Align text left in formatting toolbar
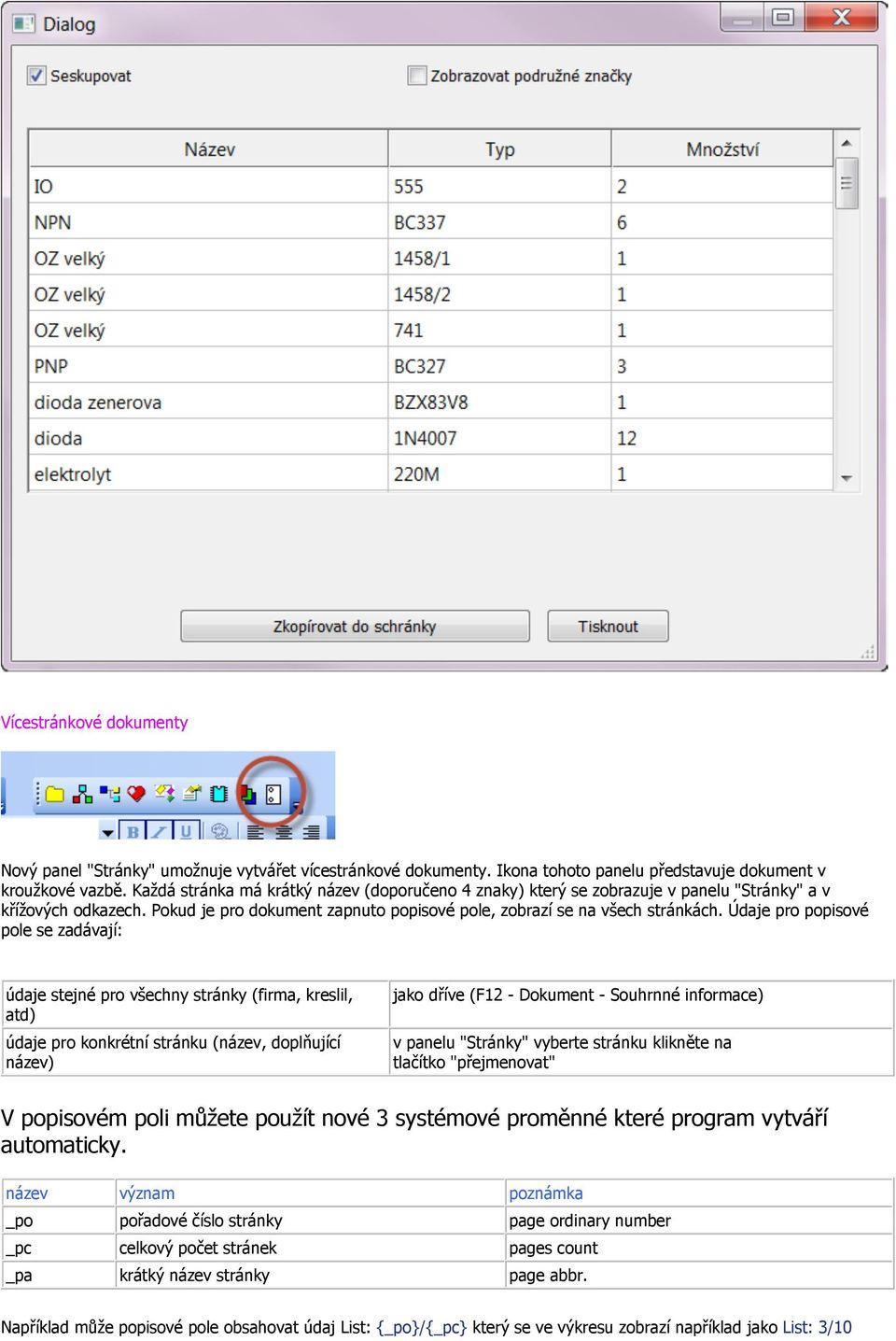This screenshot has height=1341, width=896. pos(256,831)
